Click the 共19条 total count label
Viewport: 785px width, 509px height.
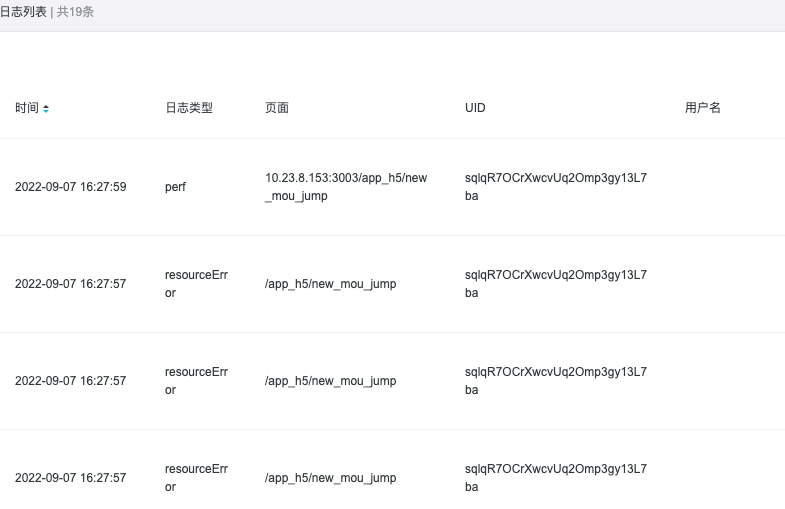(75, 12)
